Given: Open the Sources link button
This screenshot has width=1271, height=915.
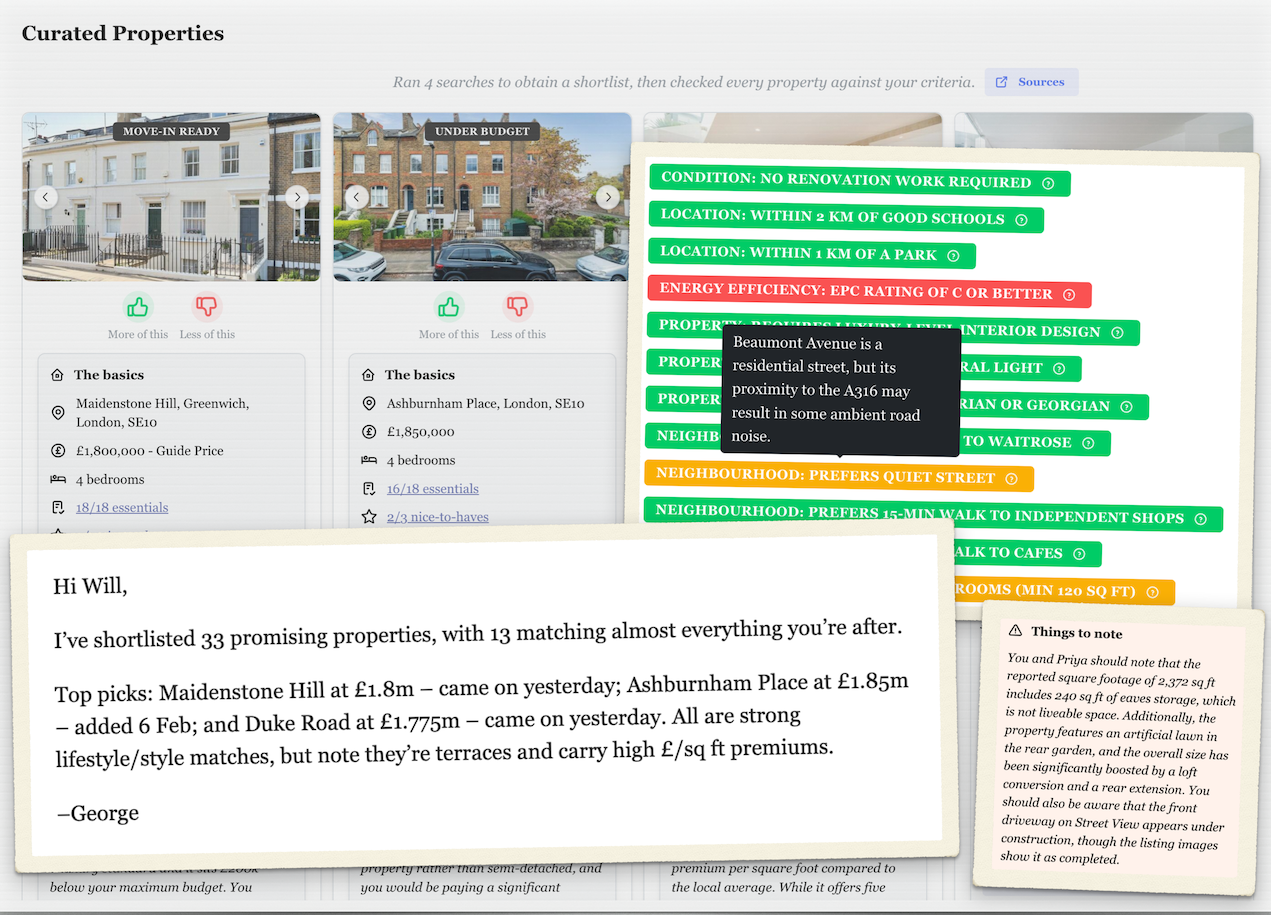Looking at the screenshot, I should 1031,82.
